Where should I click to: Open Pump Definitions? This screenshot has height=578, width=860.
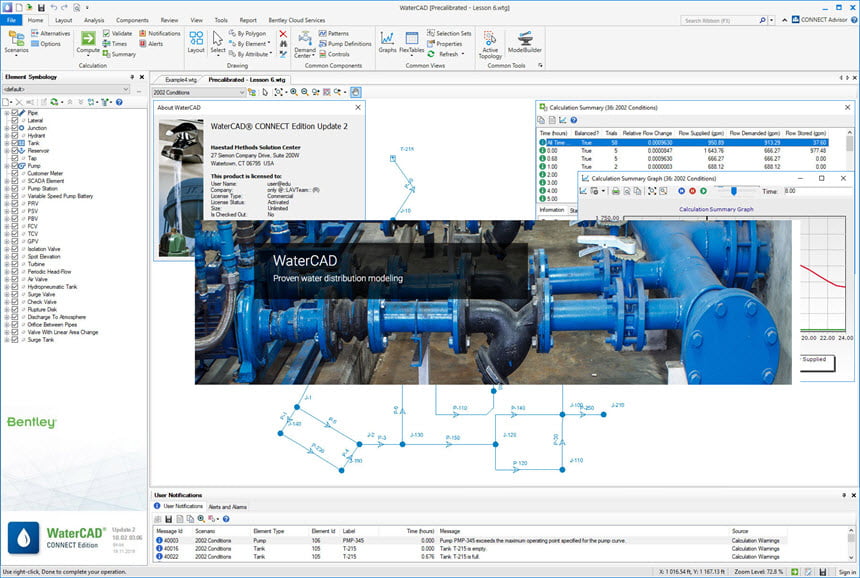tap(345, 44)
